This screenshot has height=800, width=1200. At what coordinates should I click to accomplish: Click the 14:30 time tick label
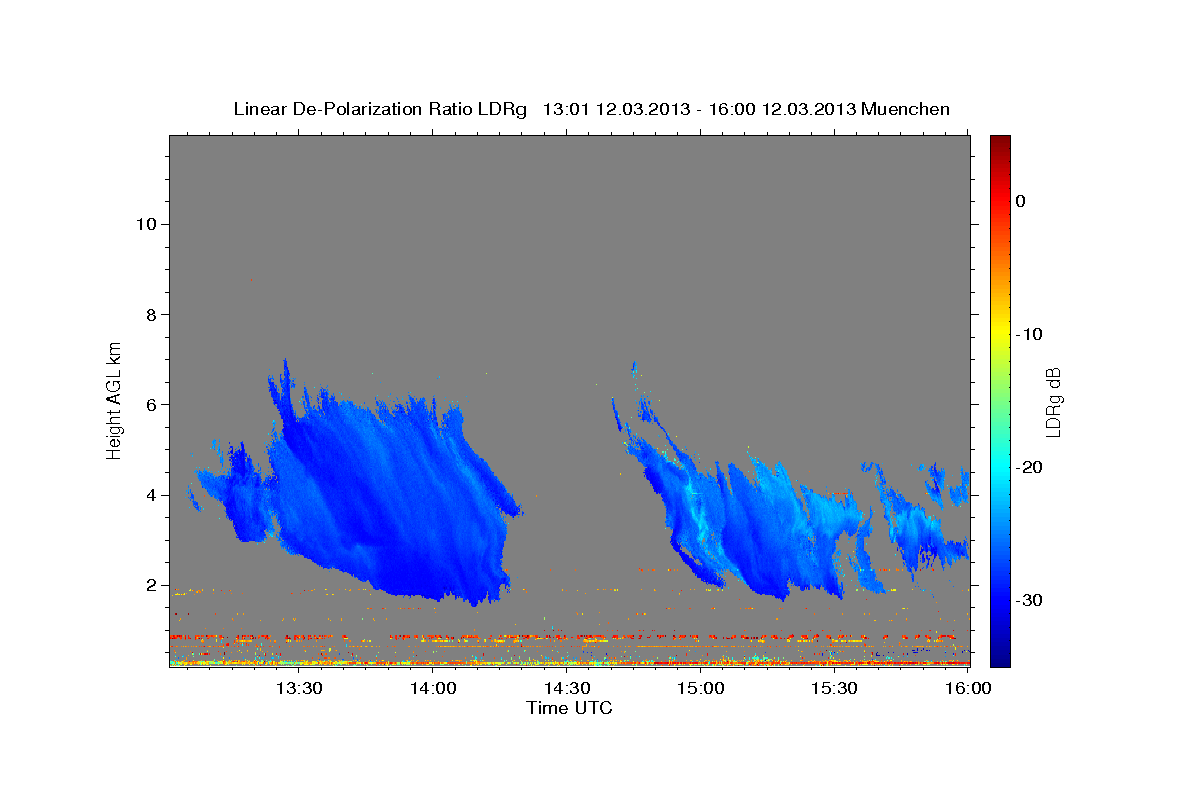point(567,688)
